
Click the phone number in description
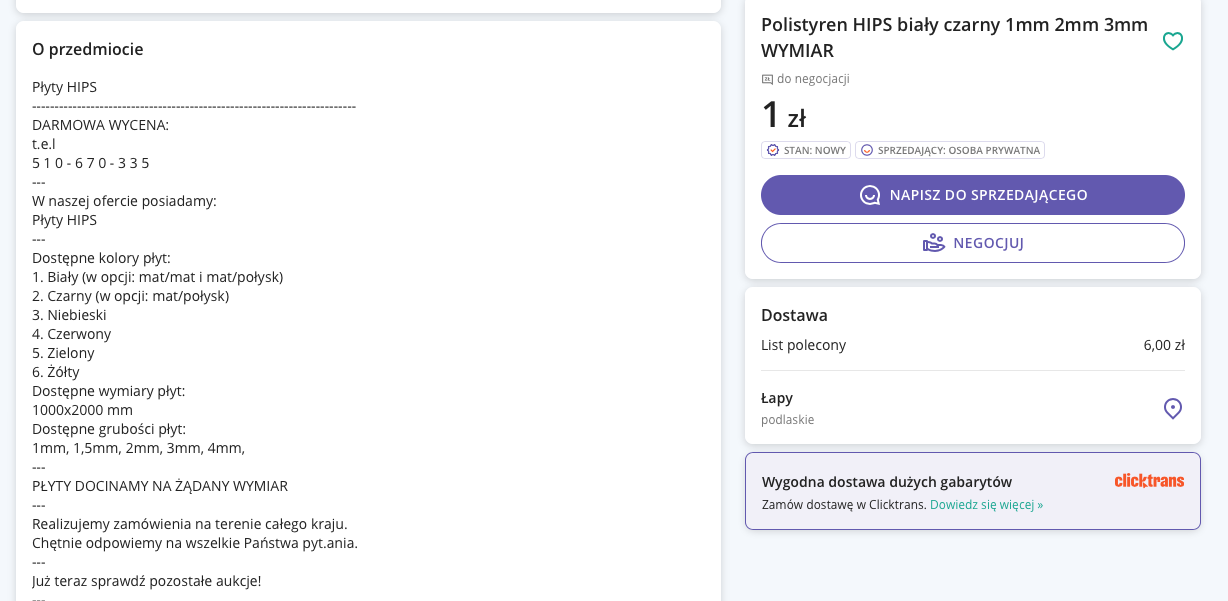click(91, 163)
